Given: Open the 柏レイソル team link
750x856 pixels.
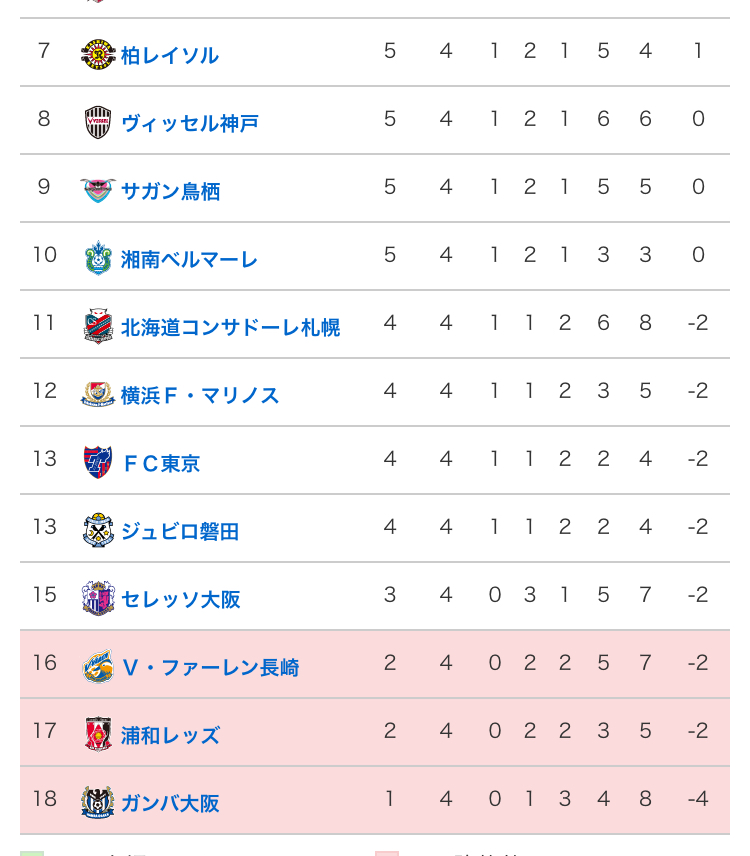Looking at the screenshot, I should coord(170,55).
